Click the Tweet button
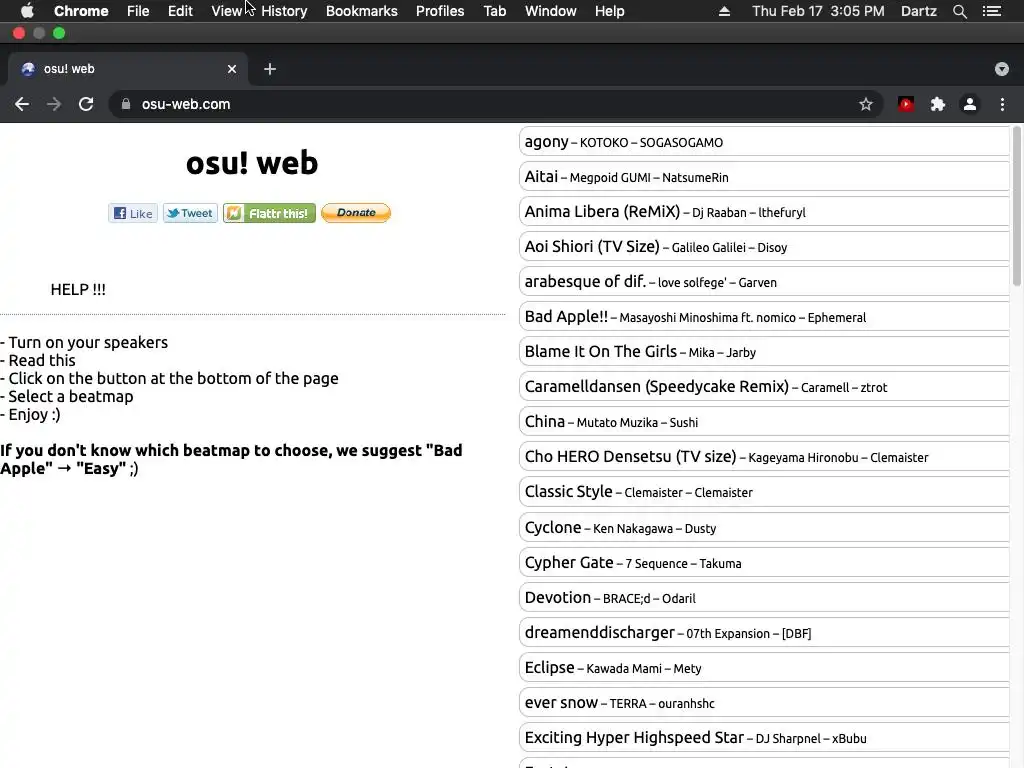Image resolution: width=1024 pixels, height=768 pixels. coord(190,213)
